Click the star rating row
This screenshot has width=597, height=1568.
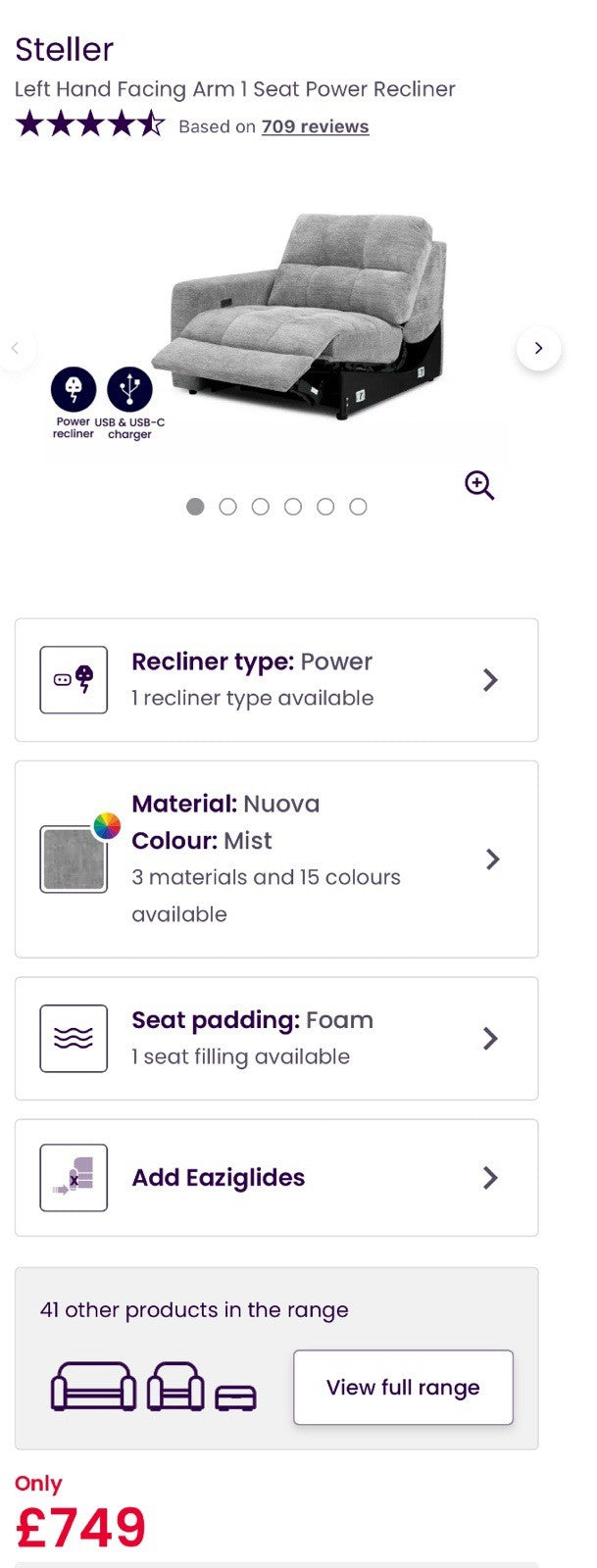(90, 124)
